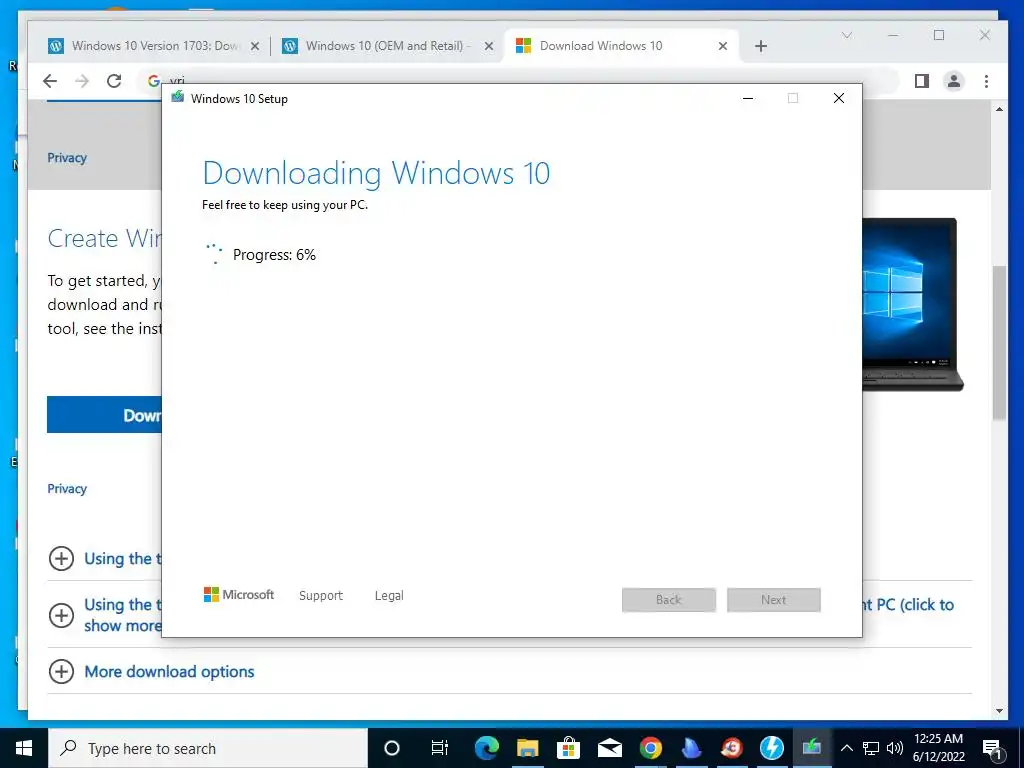Open the Windows Start menu
Screen dimensions: 1024x768
[x=24, y=748]
